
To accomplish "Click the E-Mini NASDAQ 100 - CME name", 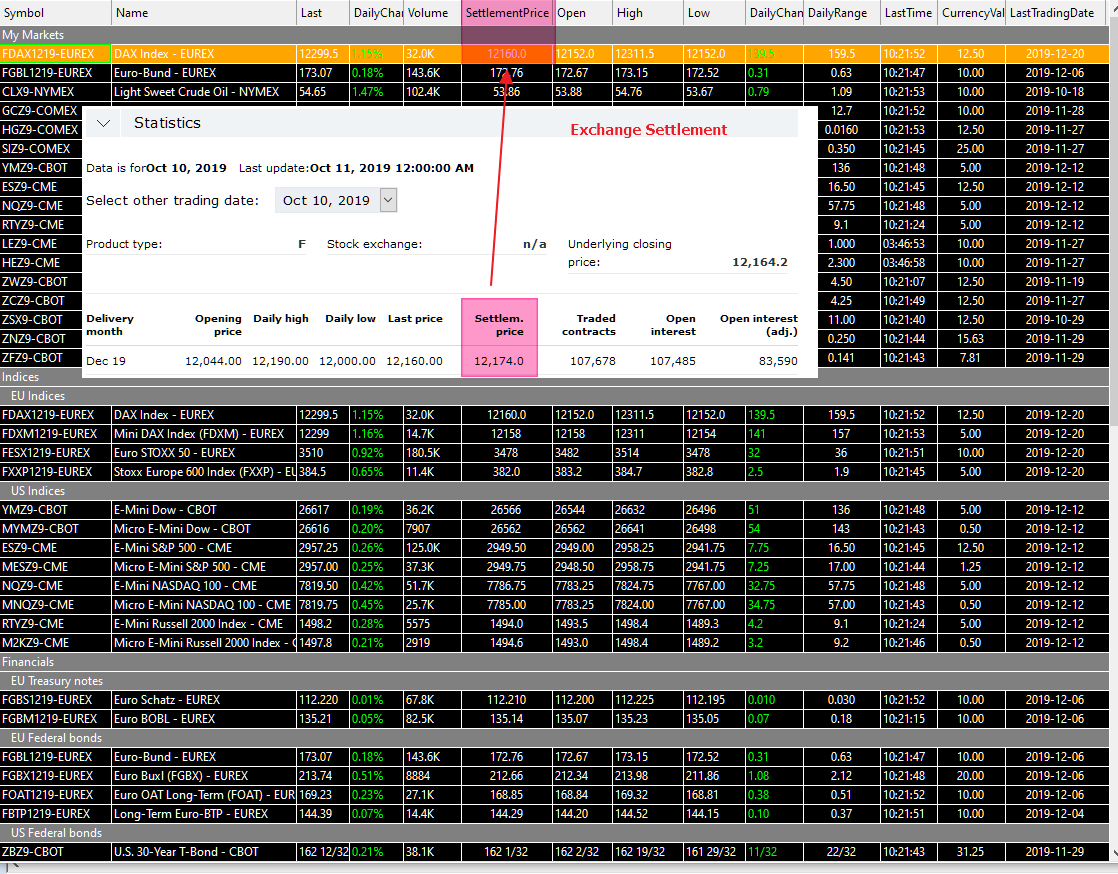I will [204, 586].
